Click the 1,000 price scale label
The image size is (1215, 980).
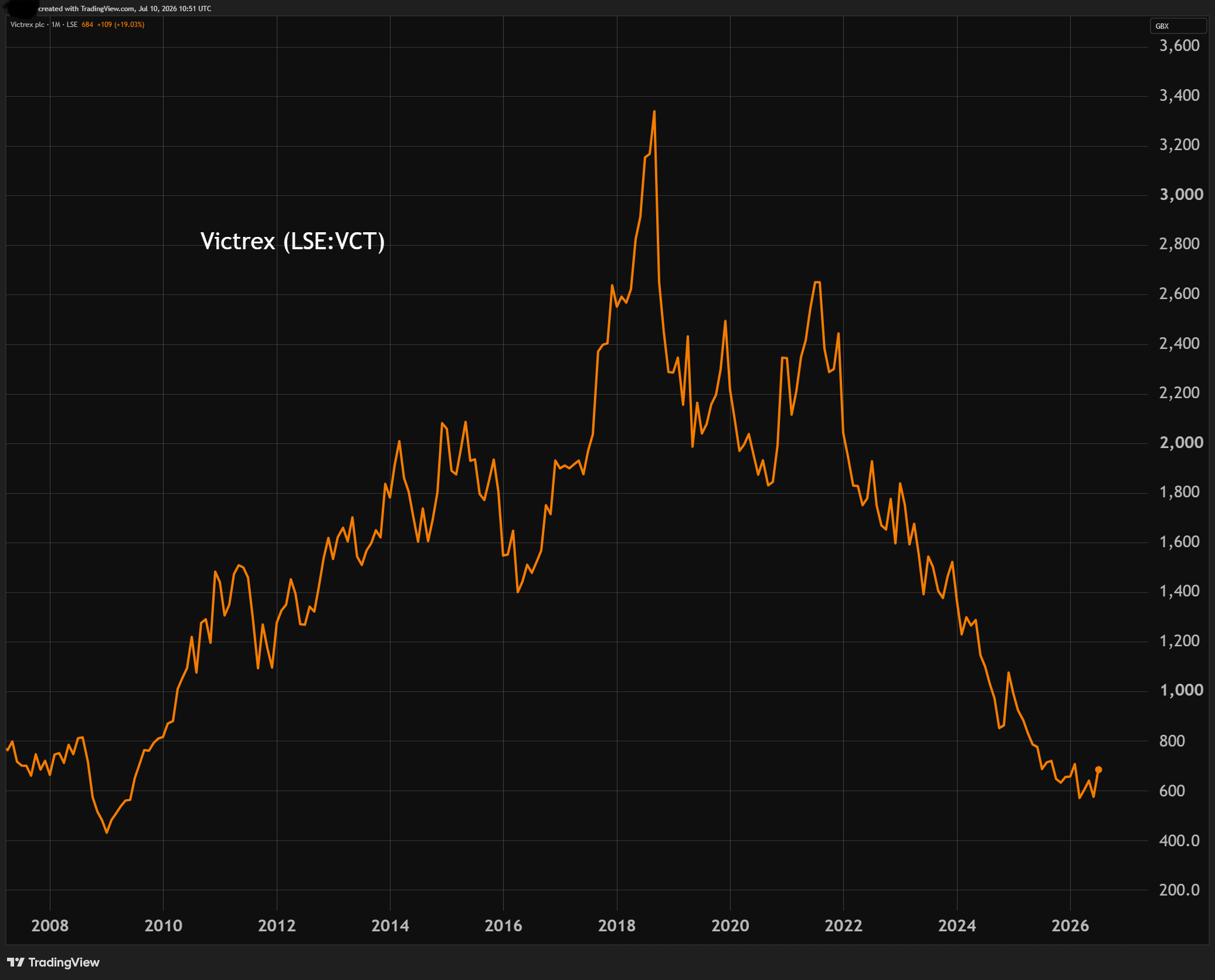click(x=1181, y=690)
